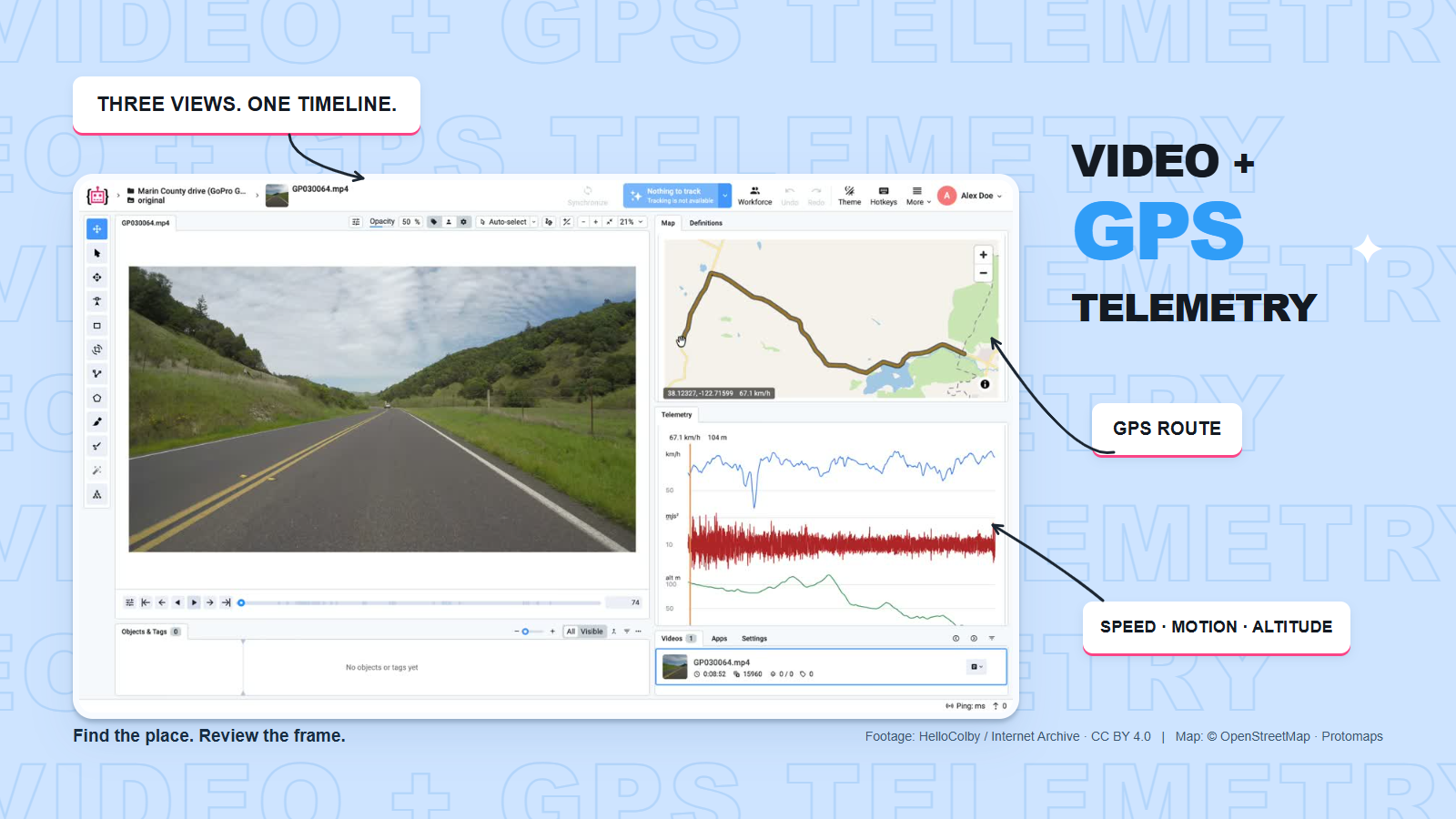This screenshot has height=819, width=1456.
Task: Toggle the gear icon beside the Opacity field
Action: pyautogui.click(x=463, y=222)
